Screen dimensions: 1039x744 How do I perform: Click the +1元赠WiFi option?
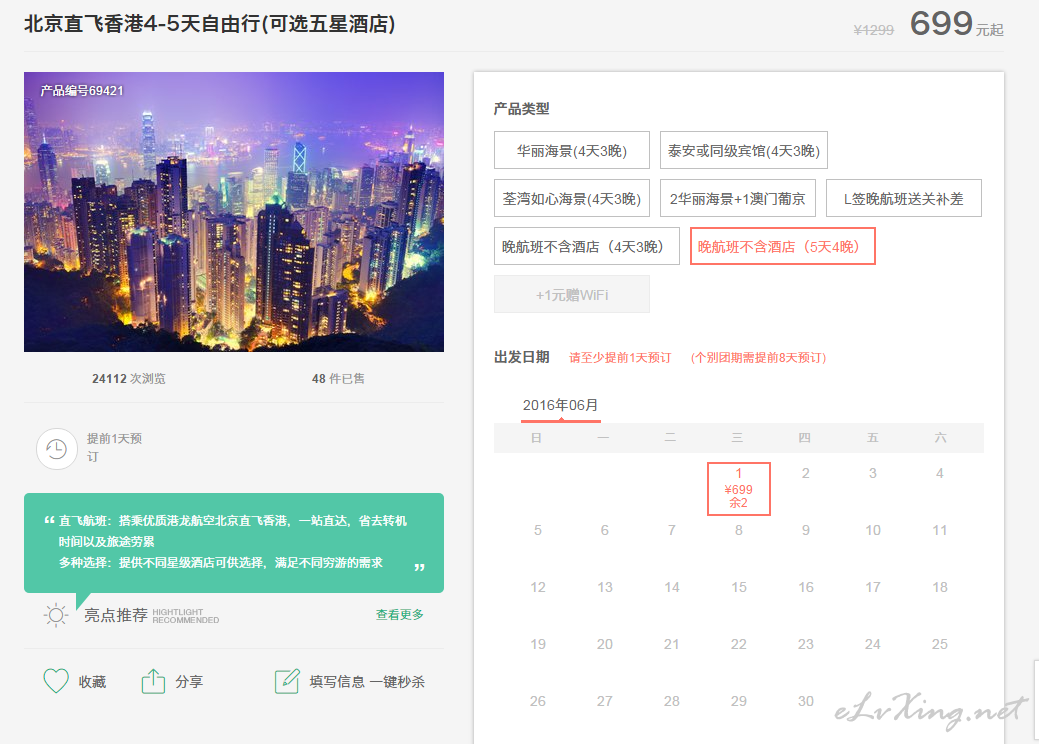(572, 294)
